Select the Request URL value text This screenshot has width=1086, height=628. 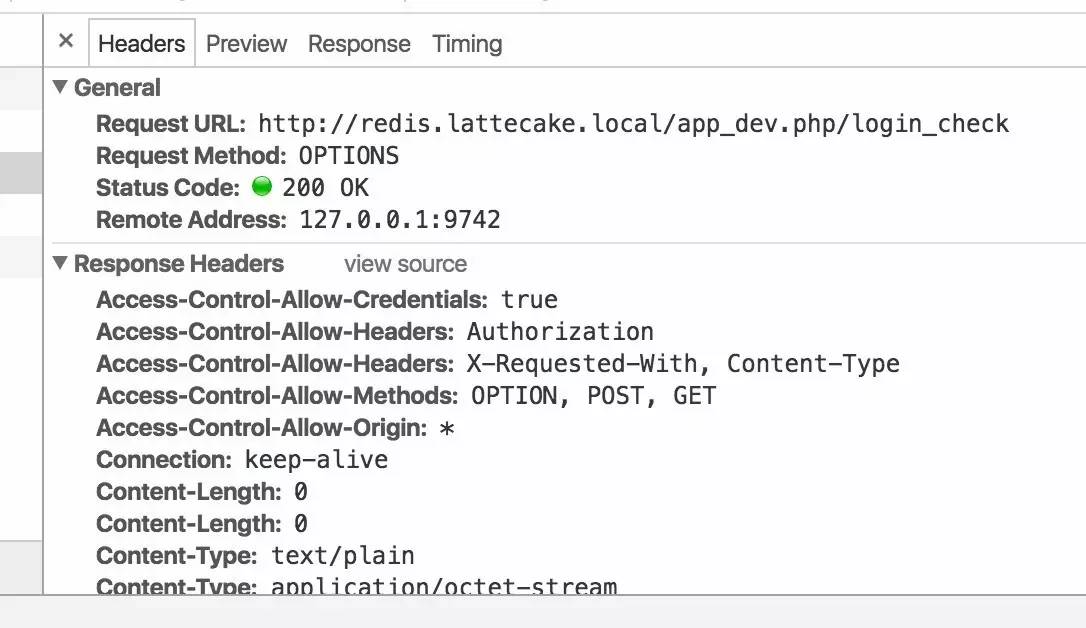tap(633, 124)
